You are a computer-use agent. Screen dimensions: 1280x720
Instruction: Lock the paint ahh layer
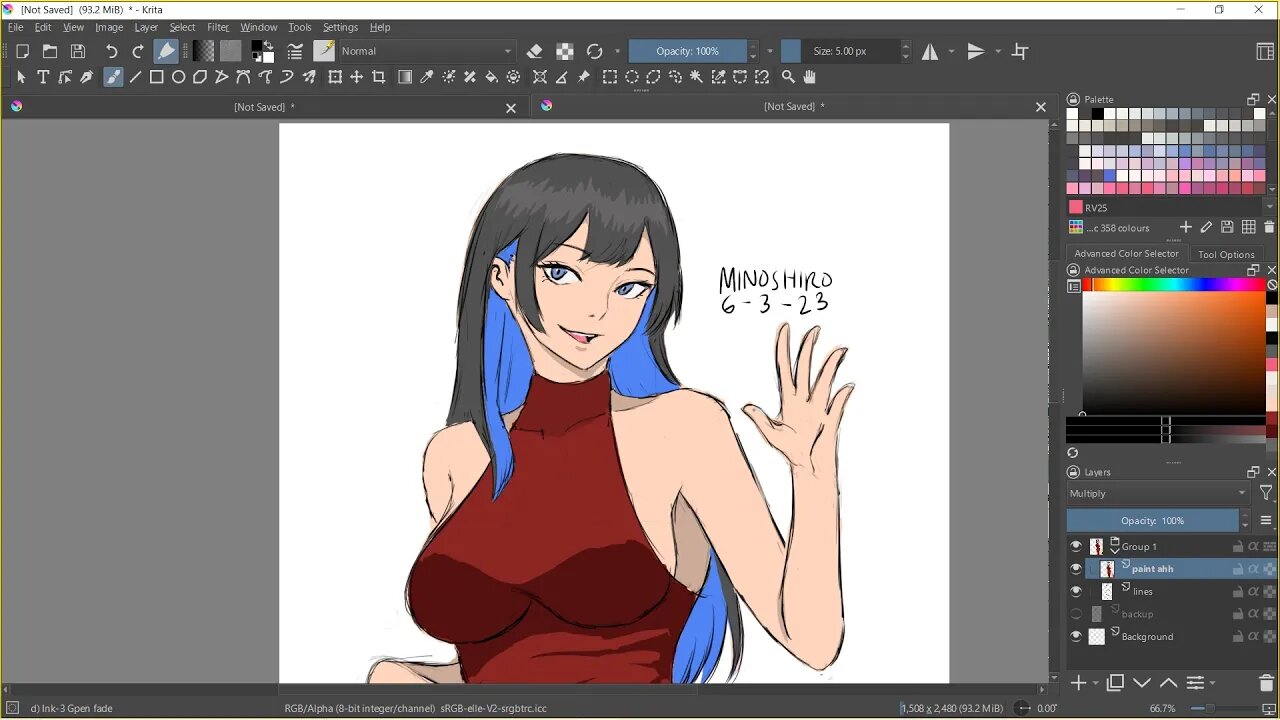point(1237,569)
